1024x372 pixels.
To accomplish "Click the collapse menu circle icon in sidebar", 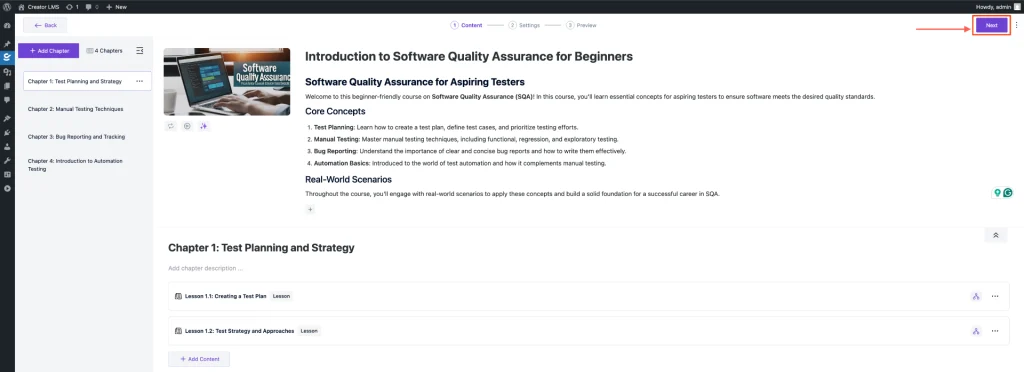I will click(7, 189).
